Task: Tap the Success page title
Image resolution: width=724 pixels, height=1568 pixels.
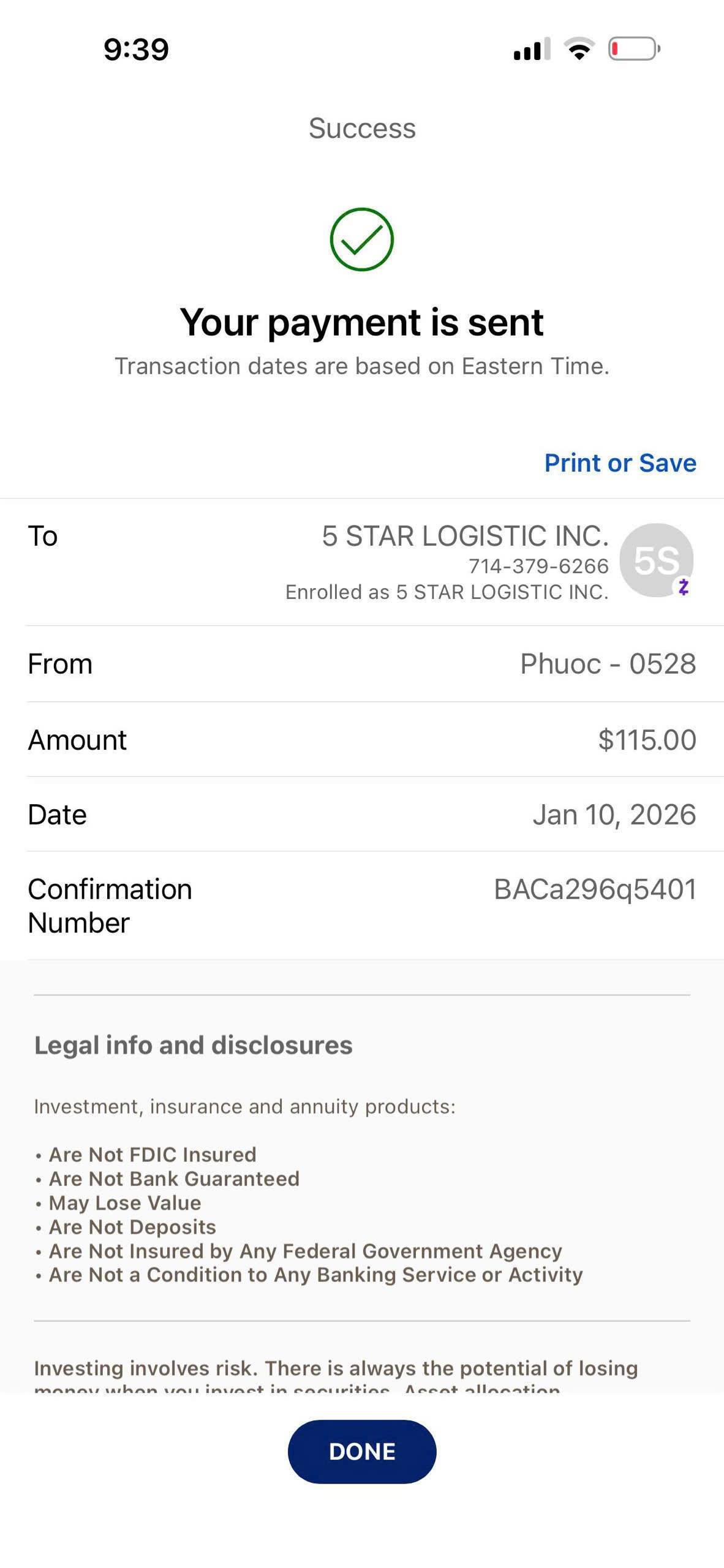Action: click(x=362, y=129)
